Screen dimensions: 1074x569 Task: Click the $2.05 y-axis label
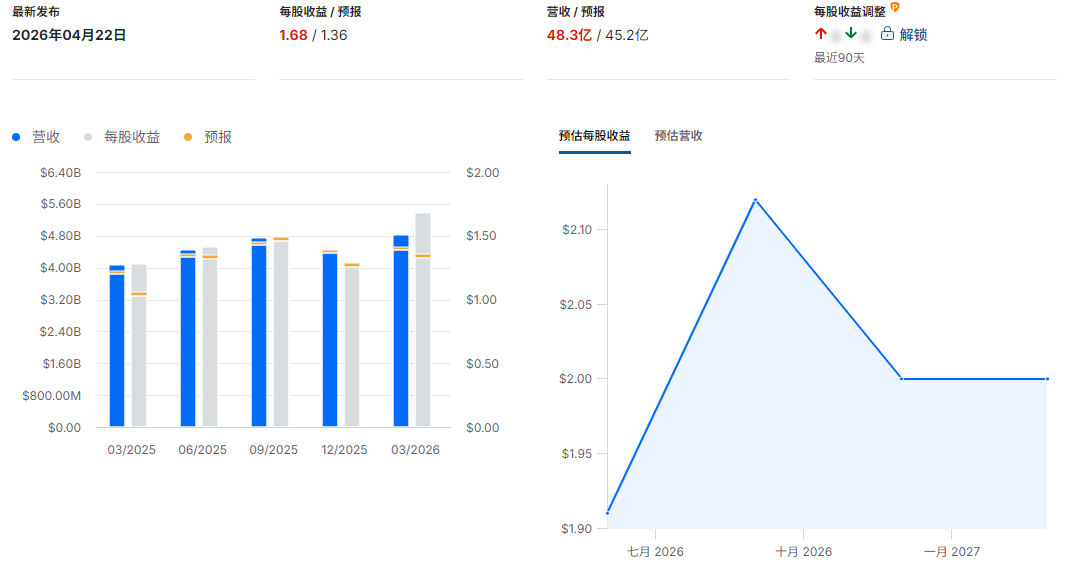[x=575, y=305]
